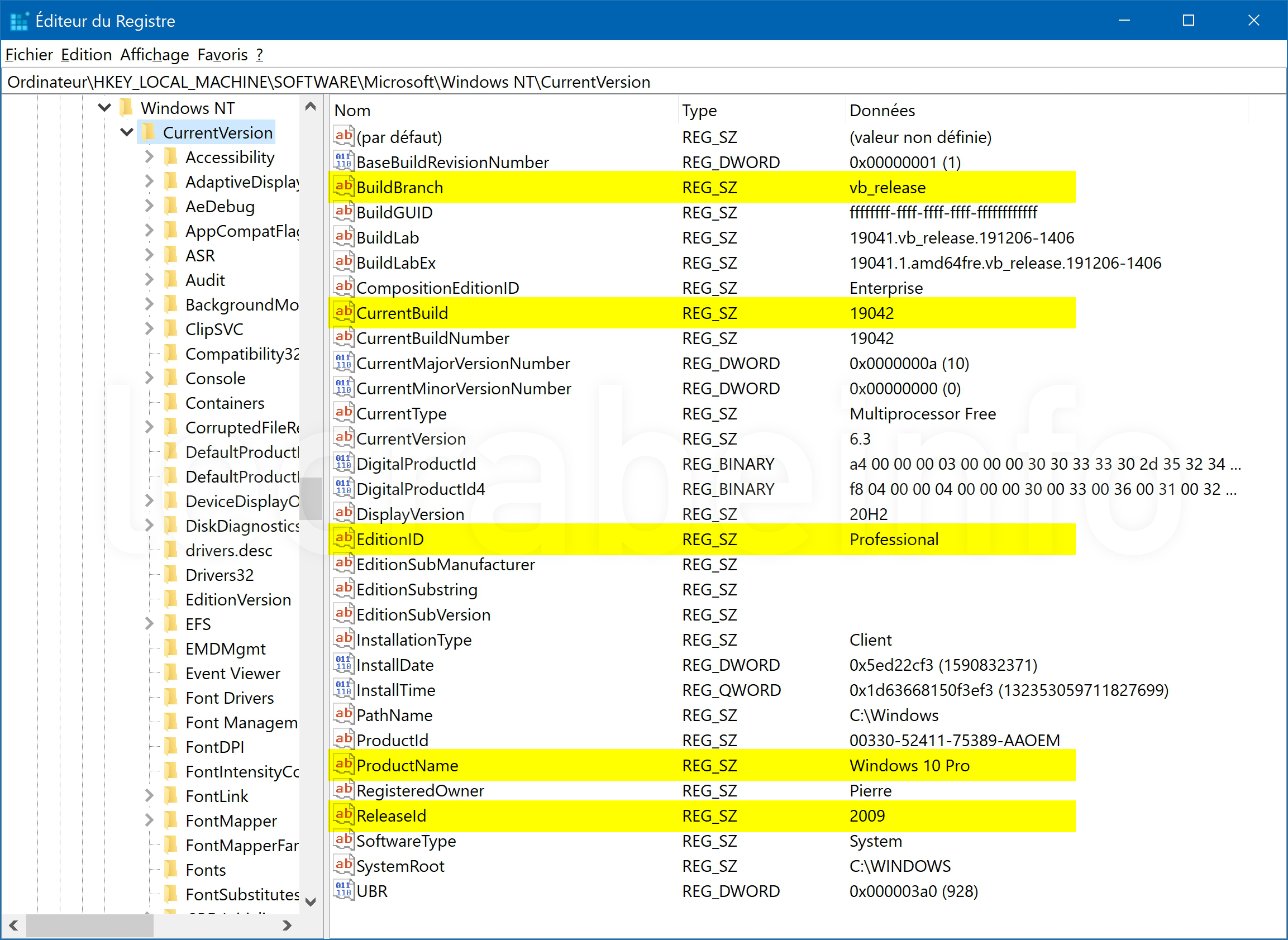The image size is (1288, 940).
Task: Select the EditionVersion key
Action: 238,599
